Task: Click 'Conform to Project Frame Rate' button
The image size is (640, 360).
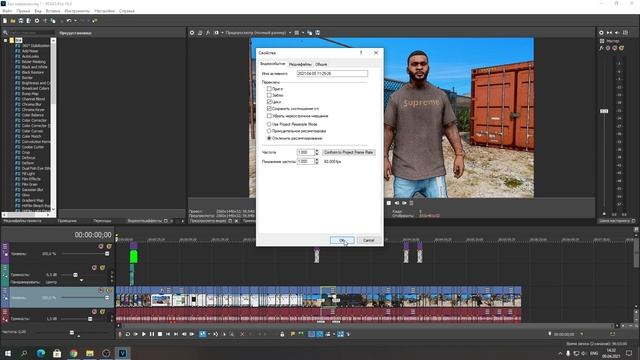Action: pyautogui.click(x=349, y=152)
